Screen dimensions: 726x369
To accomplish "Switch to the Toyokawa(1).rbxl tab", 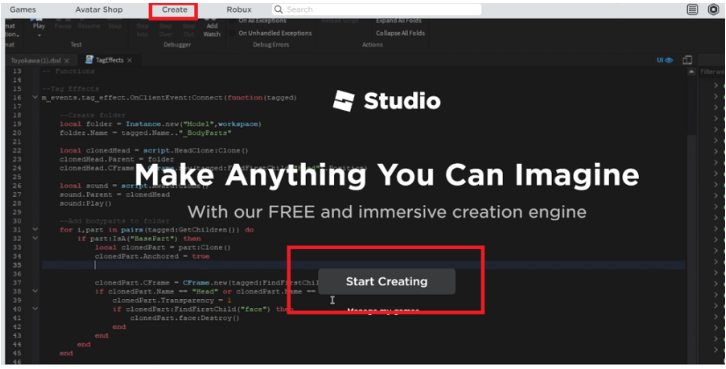I will tap(36, 61).
